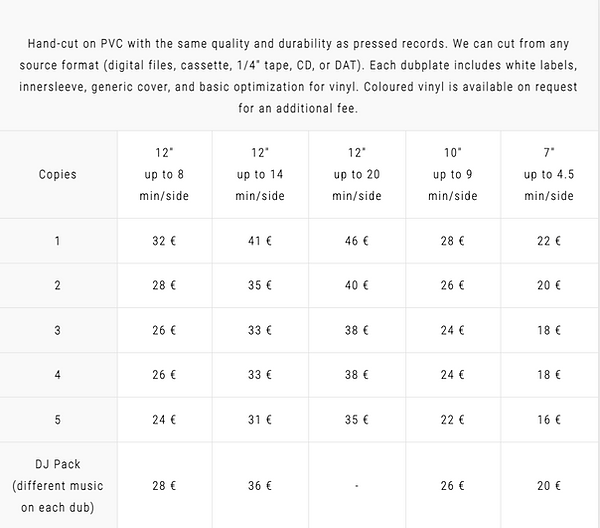Select the 12" up to 14 min/side header
The image size is (600, 528).
259,174
